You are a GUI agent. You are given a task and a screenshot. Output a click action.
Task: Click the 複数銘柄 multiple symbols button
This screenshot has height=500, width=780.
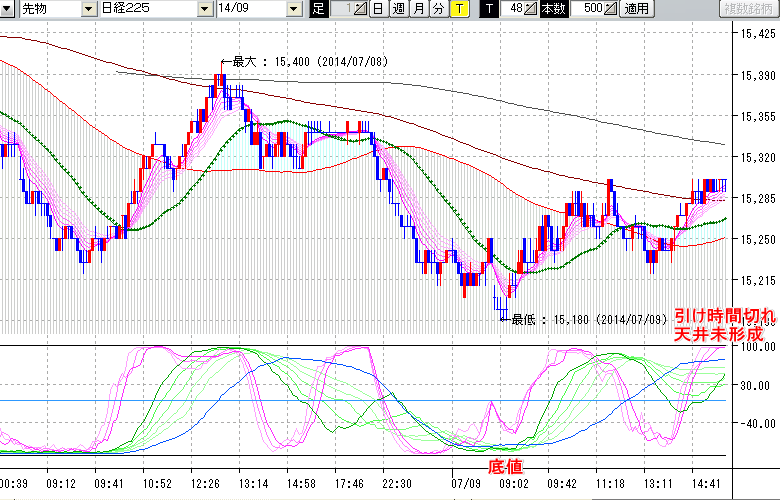coord(750,9)
